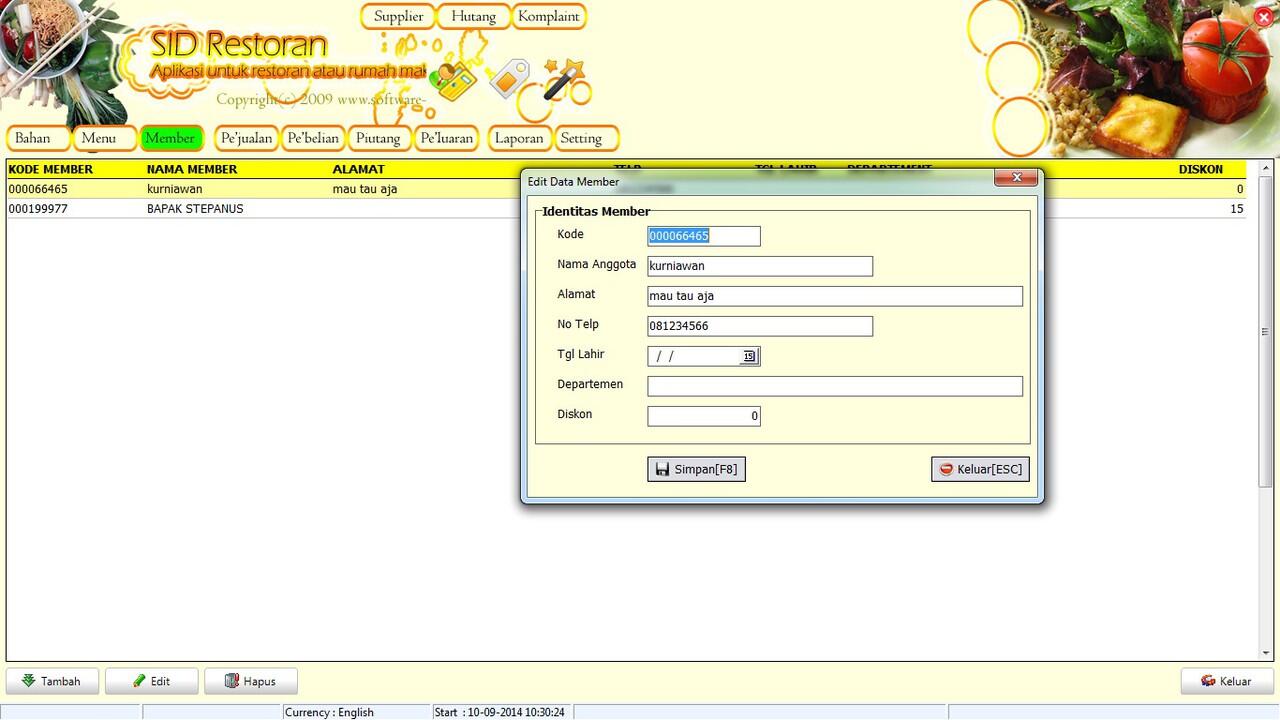Click kurniawan in the member table row
The width and height of the screenshot is (1280, 720).
[175, 189]
